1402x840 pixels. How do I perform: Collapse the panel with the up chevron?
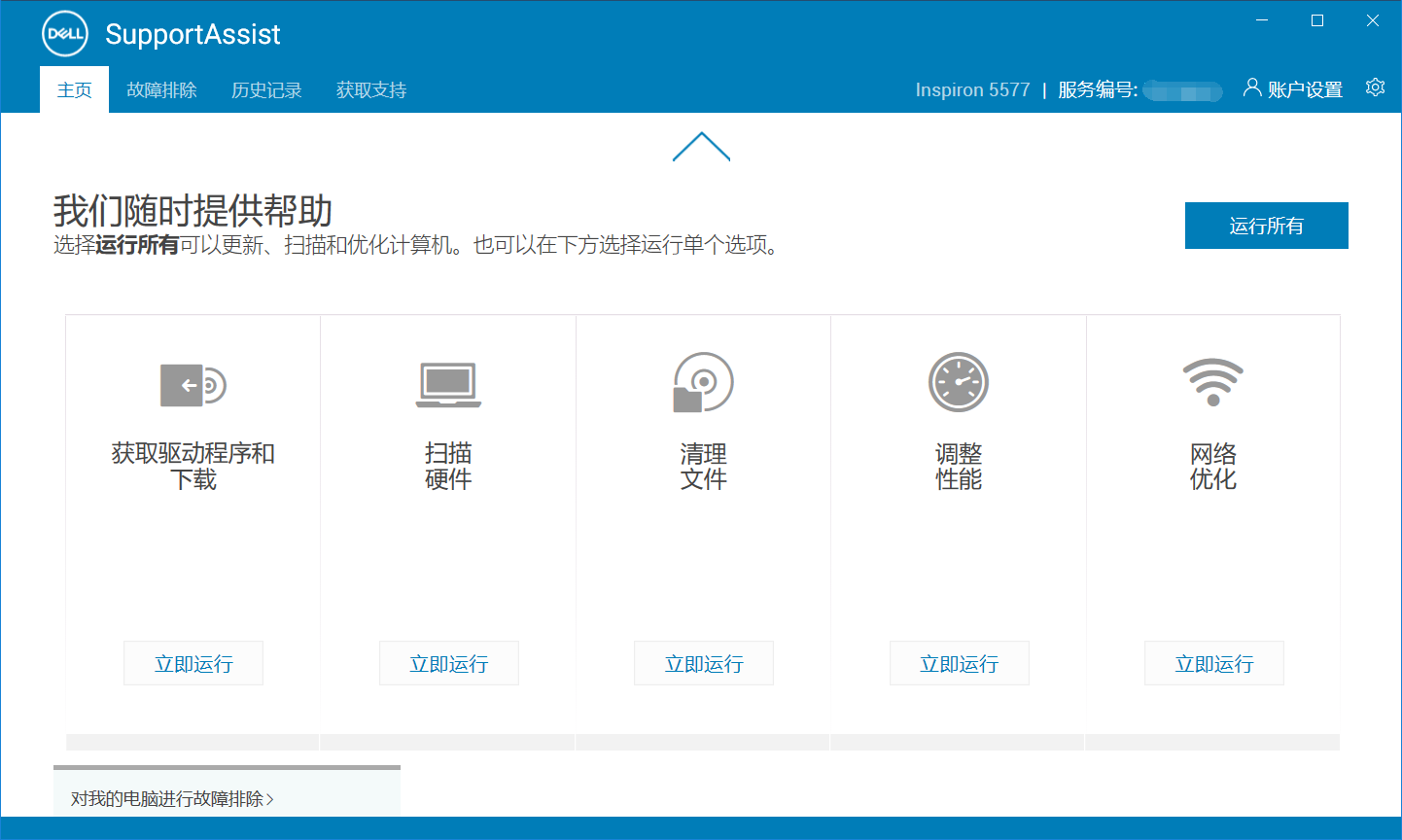701,147
